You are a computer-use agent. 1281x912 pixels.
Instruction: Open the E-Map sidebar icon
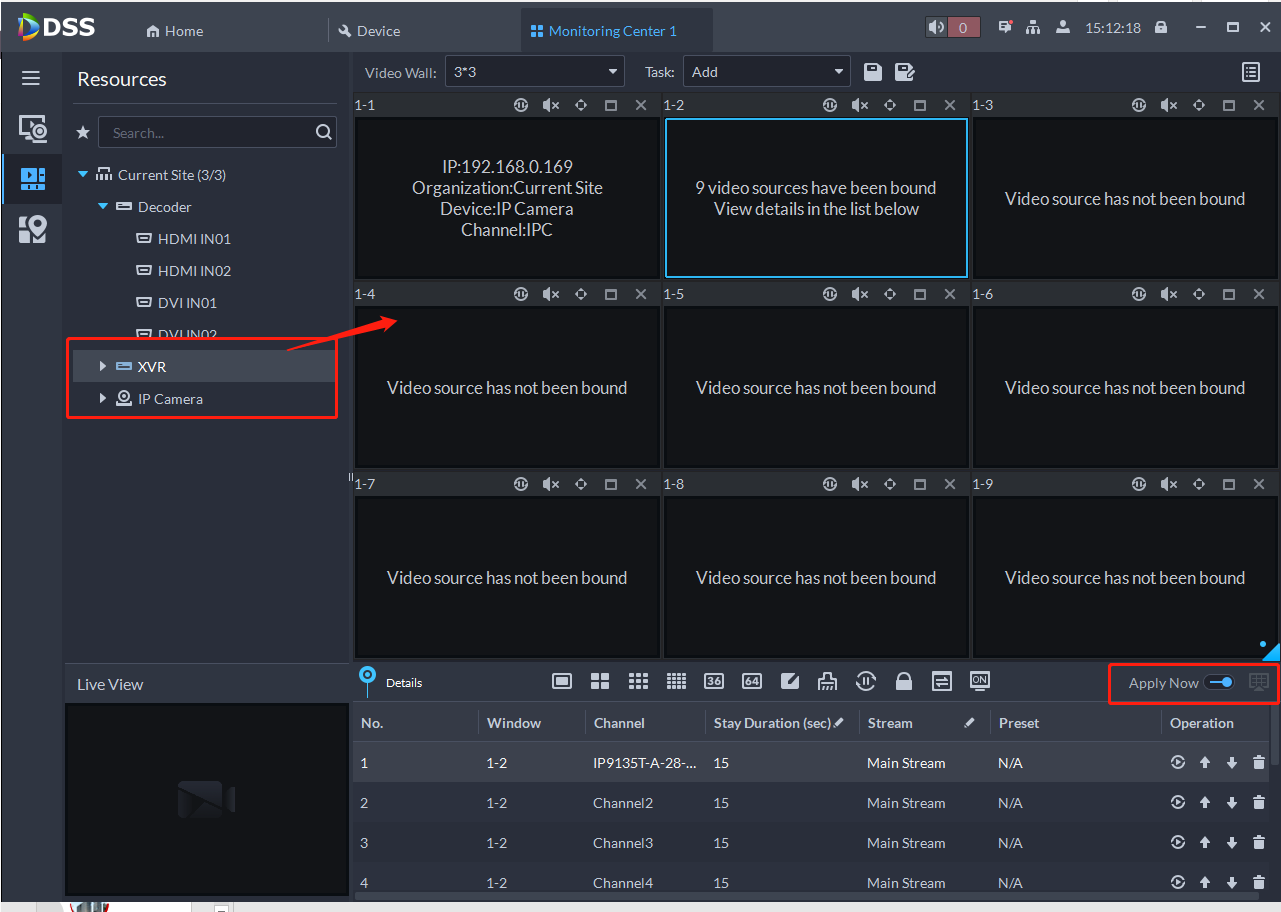33,229
